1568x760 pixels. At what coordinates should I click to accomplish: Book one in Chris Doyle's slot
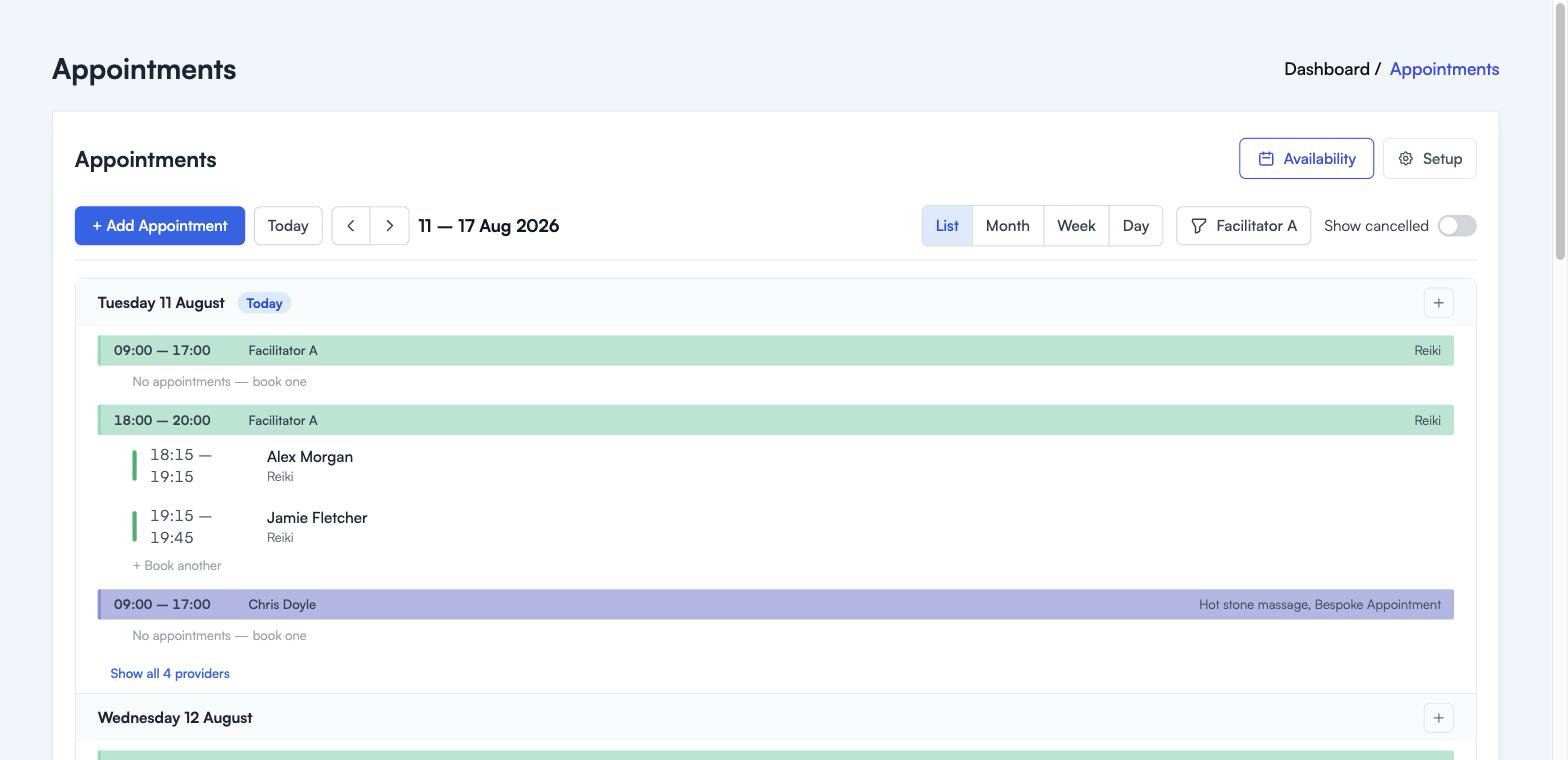tap(220, 636)
